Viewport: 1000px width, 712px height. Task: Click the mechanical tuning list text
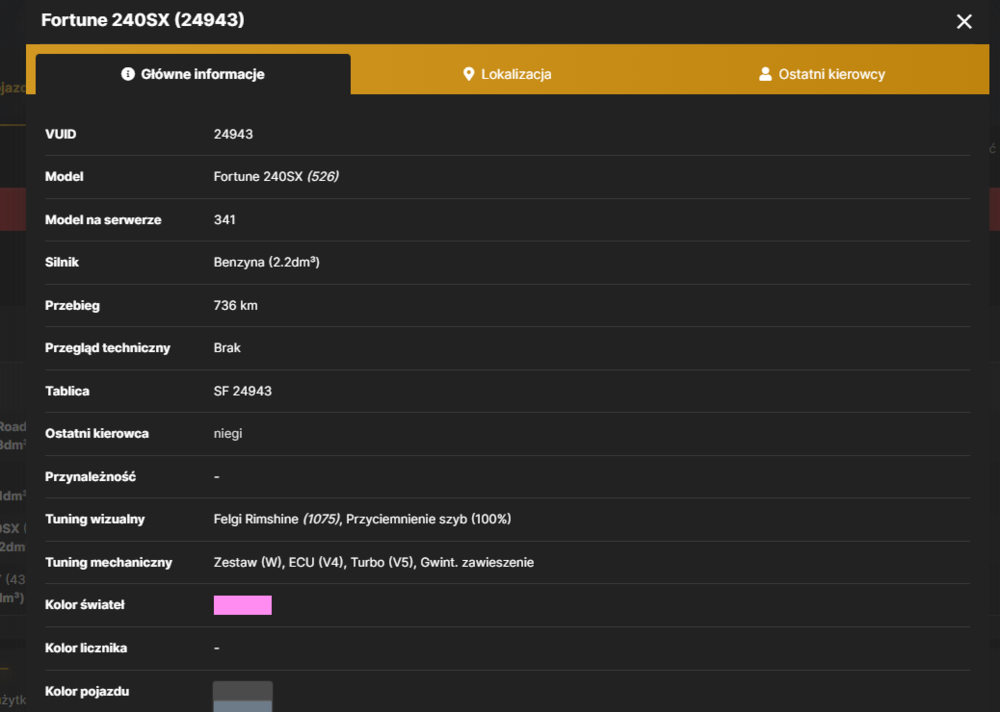pos(374,562)
